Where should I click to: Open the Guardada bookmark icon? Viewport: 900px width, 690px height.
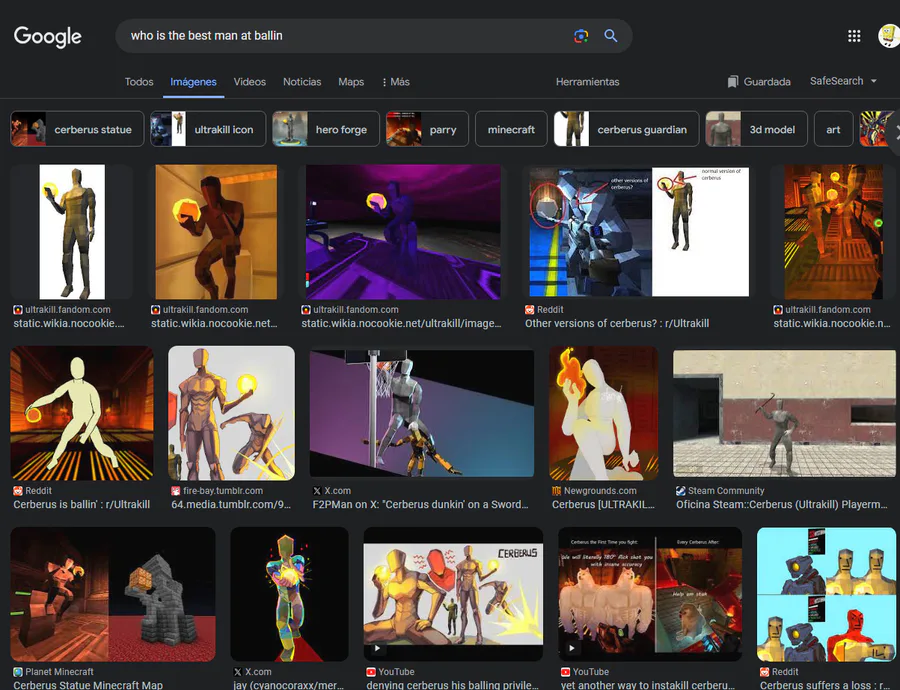tap(732, 82)
